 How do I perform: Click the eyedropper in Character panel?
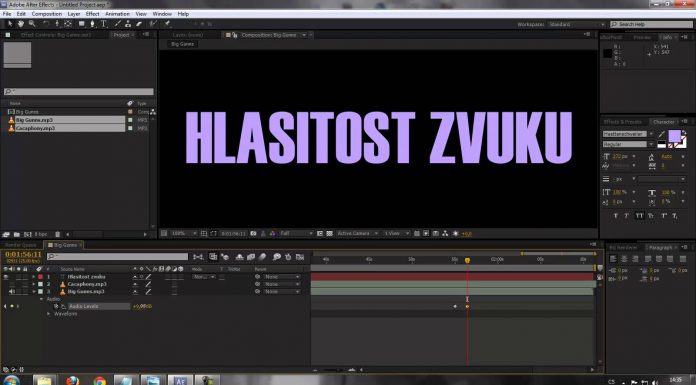tap(661, 134)
